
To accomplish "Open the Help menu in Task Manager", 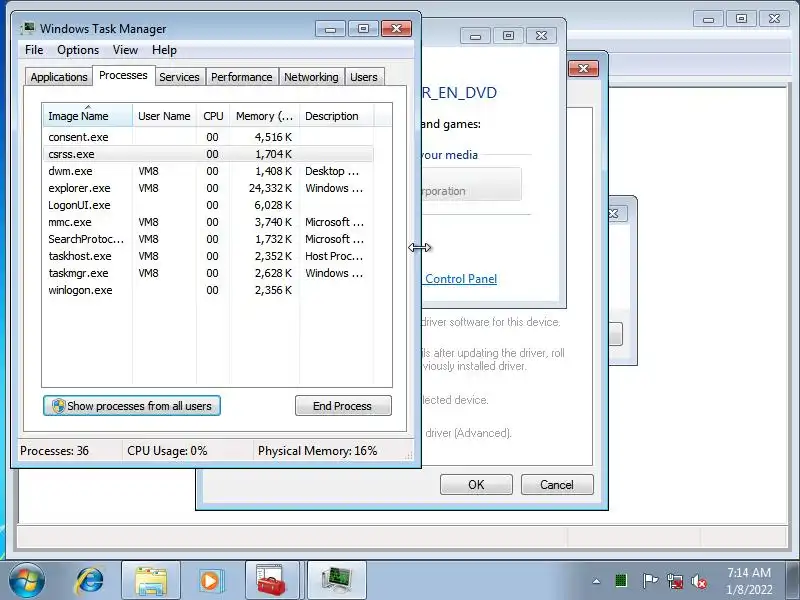I will (x=164, y=50).
